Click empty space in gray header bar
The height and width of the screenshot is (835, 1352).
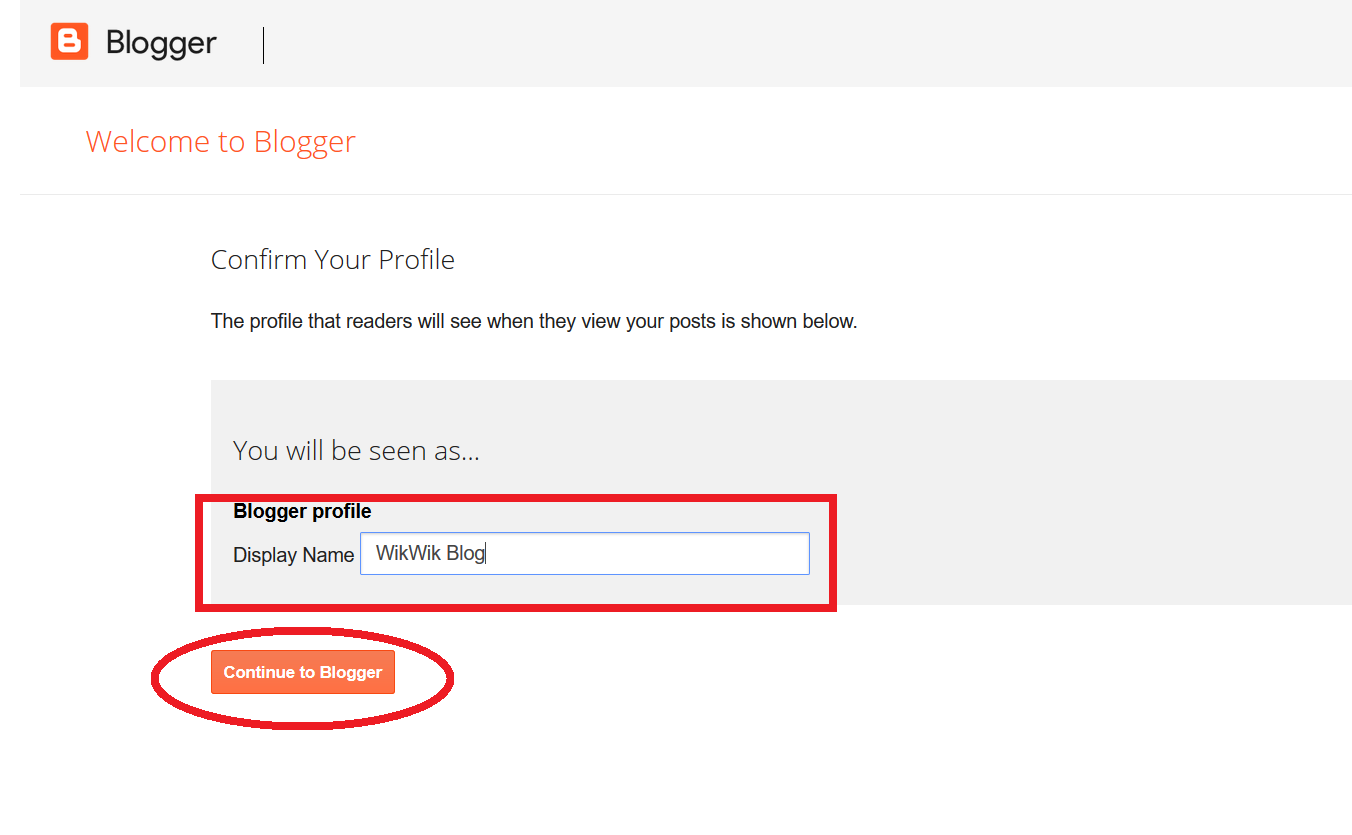point(800,43)
